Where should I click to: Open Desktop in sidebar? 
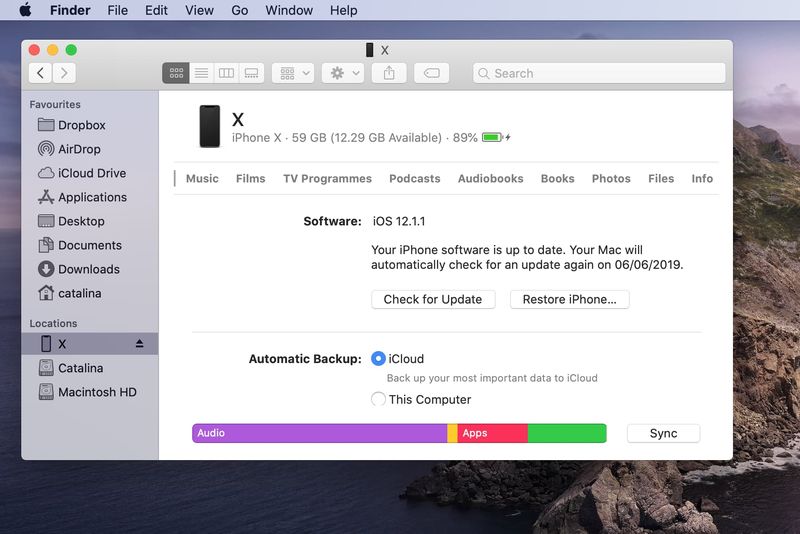(x=90, y=221)
